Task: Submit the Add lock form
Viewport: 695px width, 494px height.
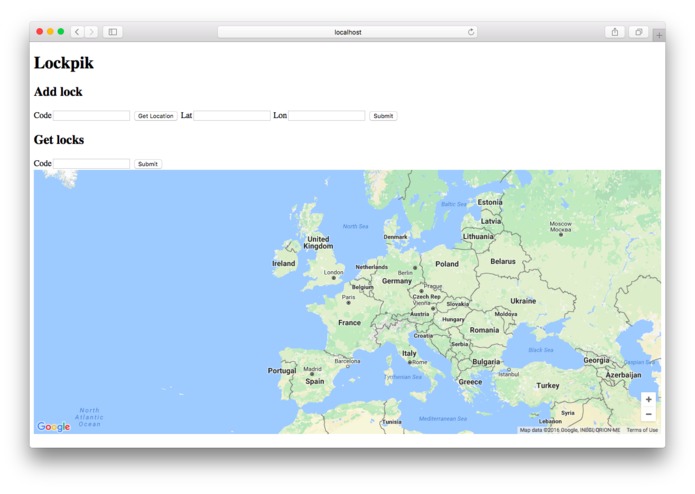Action: pos(383,116)
